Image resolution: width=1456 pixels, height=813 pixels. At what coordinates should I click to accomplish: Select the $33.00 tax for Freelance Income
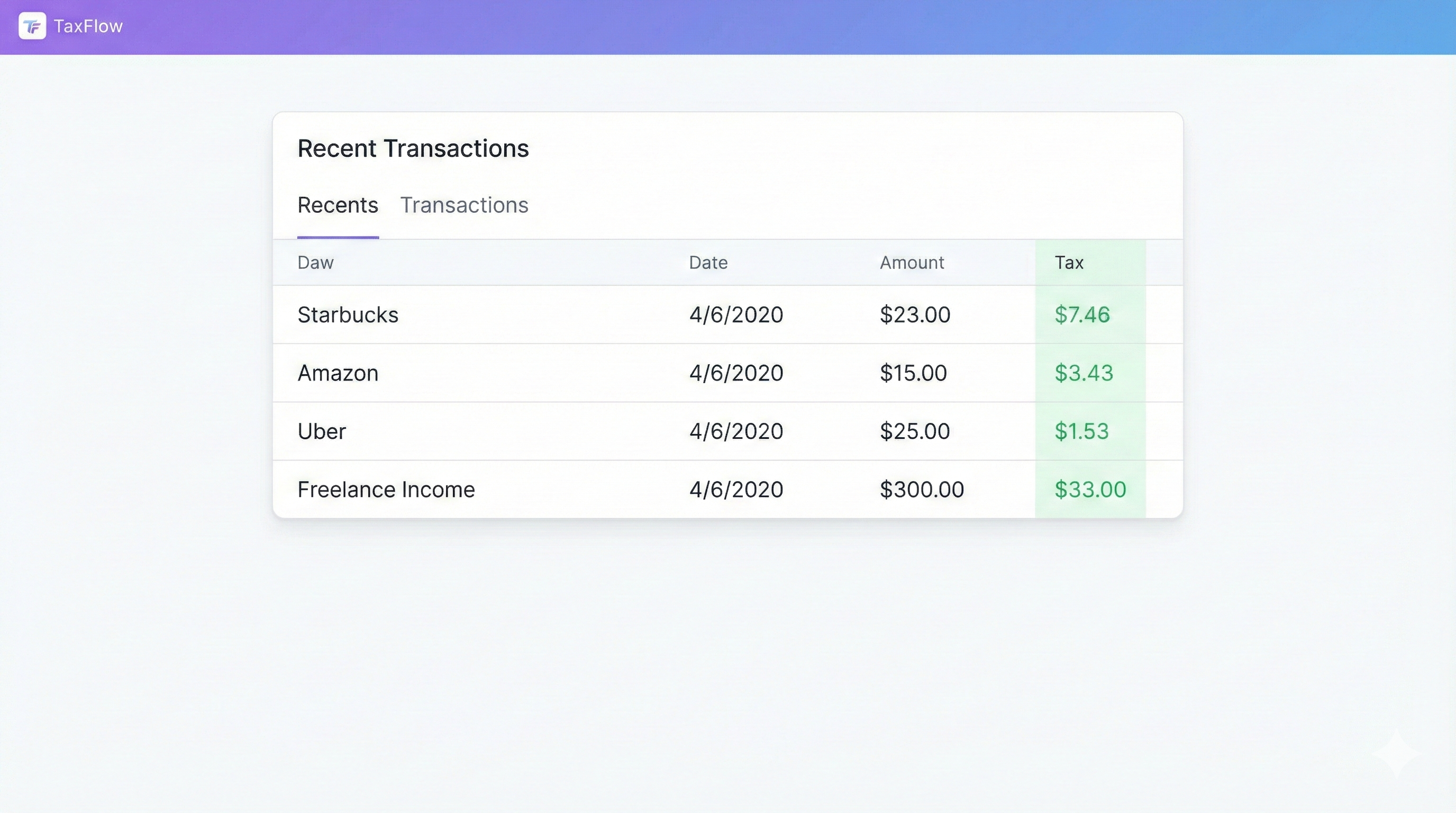pyautogui.click(x=1090, y=489)
